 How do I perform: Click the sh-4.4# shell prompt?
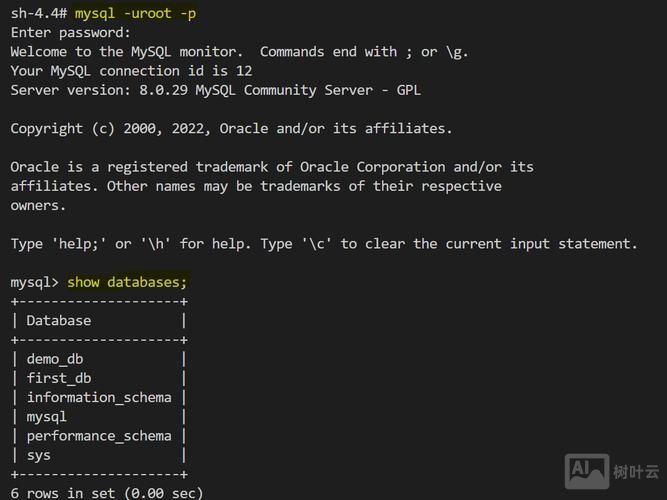[x=38, y=13]
